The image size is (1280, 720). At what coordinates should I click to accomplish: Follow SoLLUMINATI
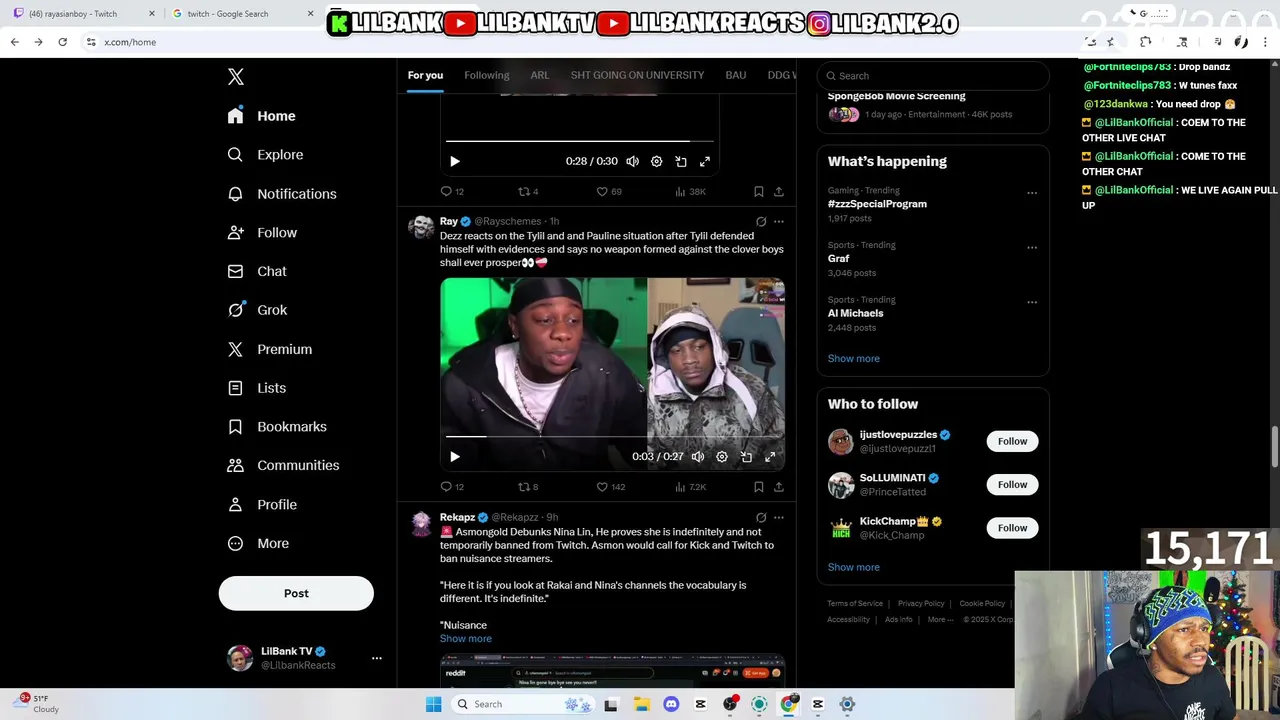click(1012, 484)
